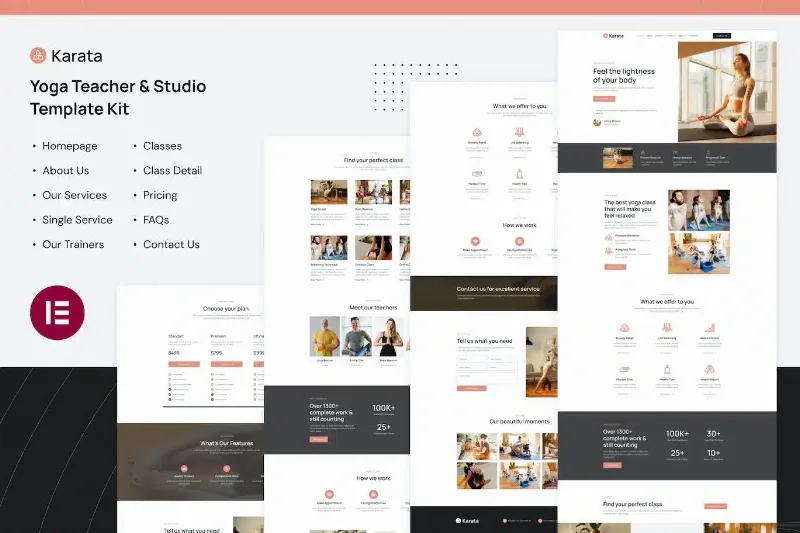Click the message field in services contact form
Image resolution: width=800 pixels, height=533 pixels.
click(x=487, y=377)
